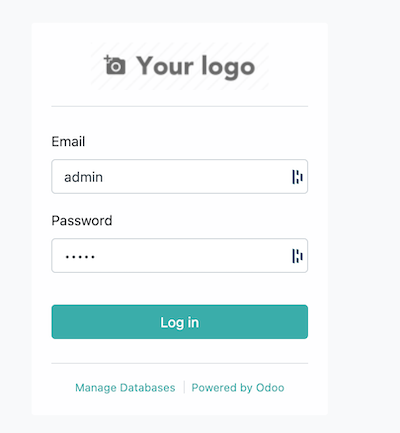Viewport: 400px width, 433px height.
Task: Click the gray page background outside the card
Action: click(363, 217)
